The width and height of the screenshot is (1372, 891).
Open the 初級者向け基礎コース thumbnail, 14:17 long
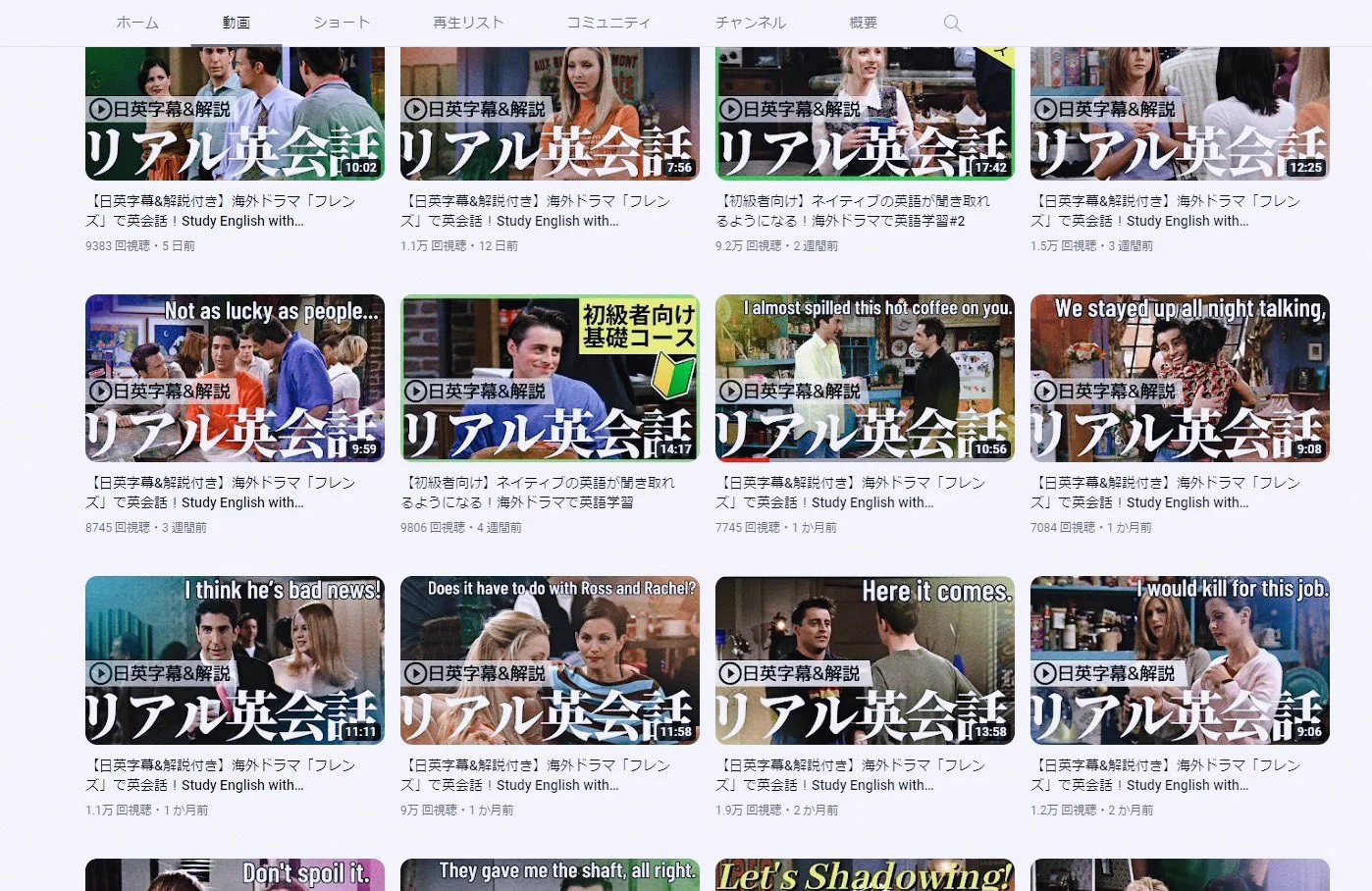550,378
